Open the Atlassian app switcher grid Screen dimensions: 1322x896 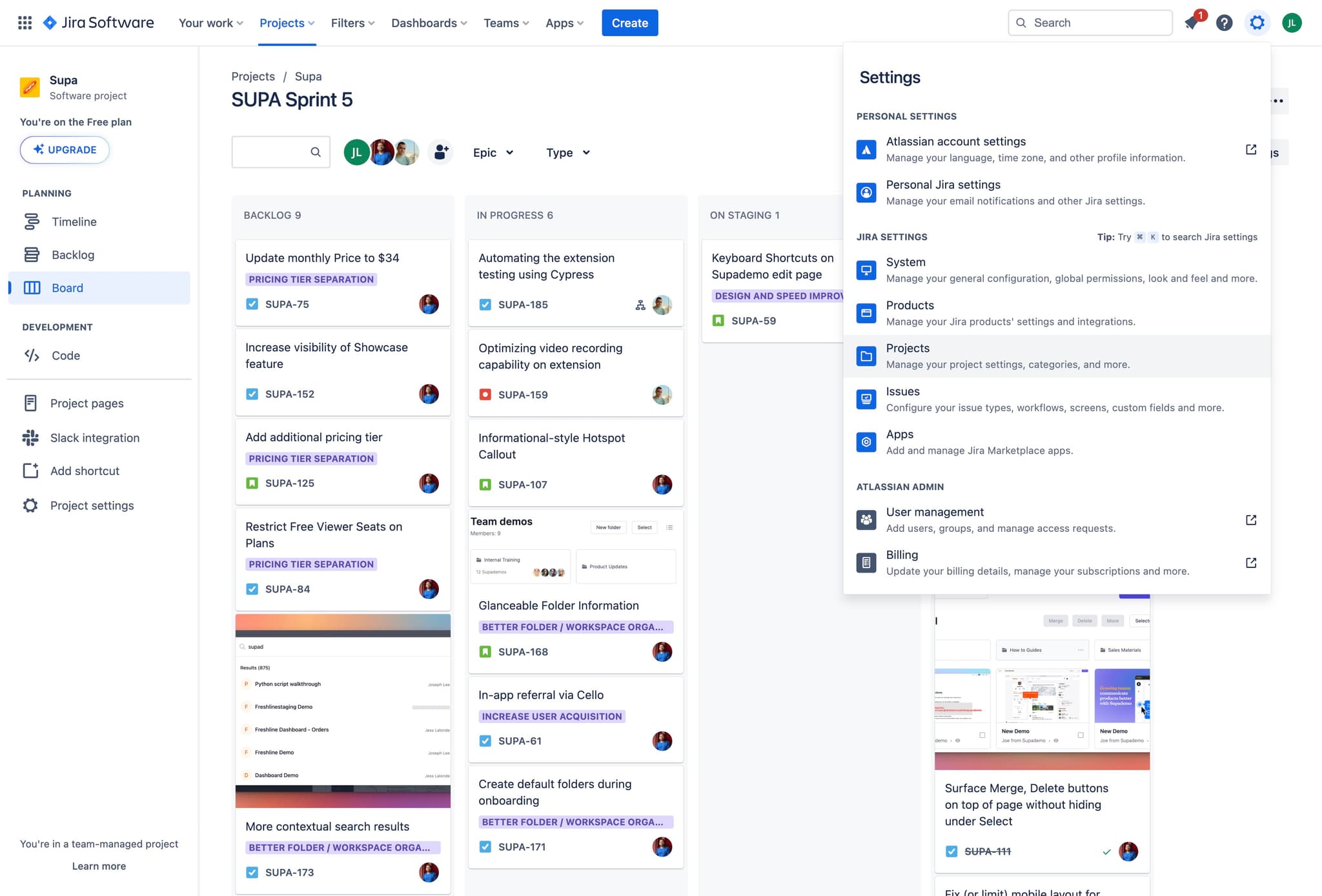(25, 22)
